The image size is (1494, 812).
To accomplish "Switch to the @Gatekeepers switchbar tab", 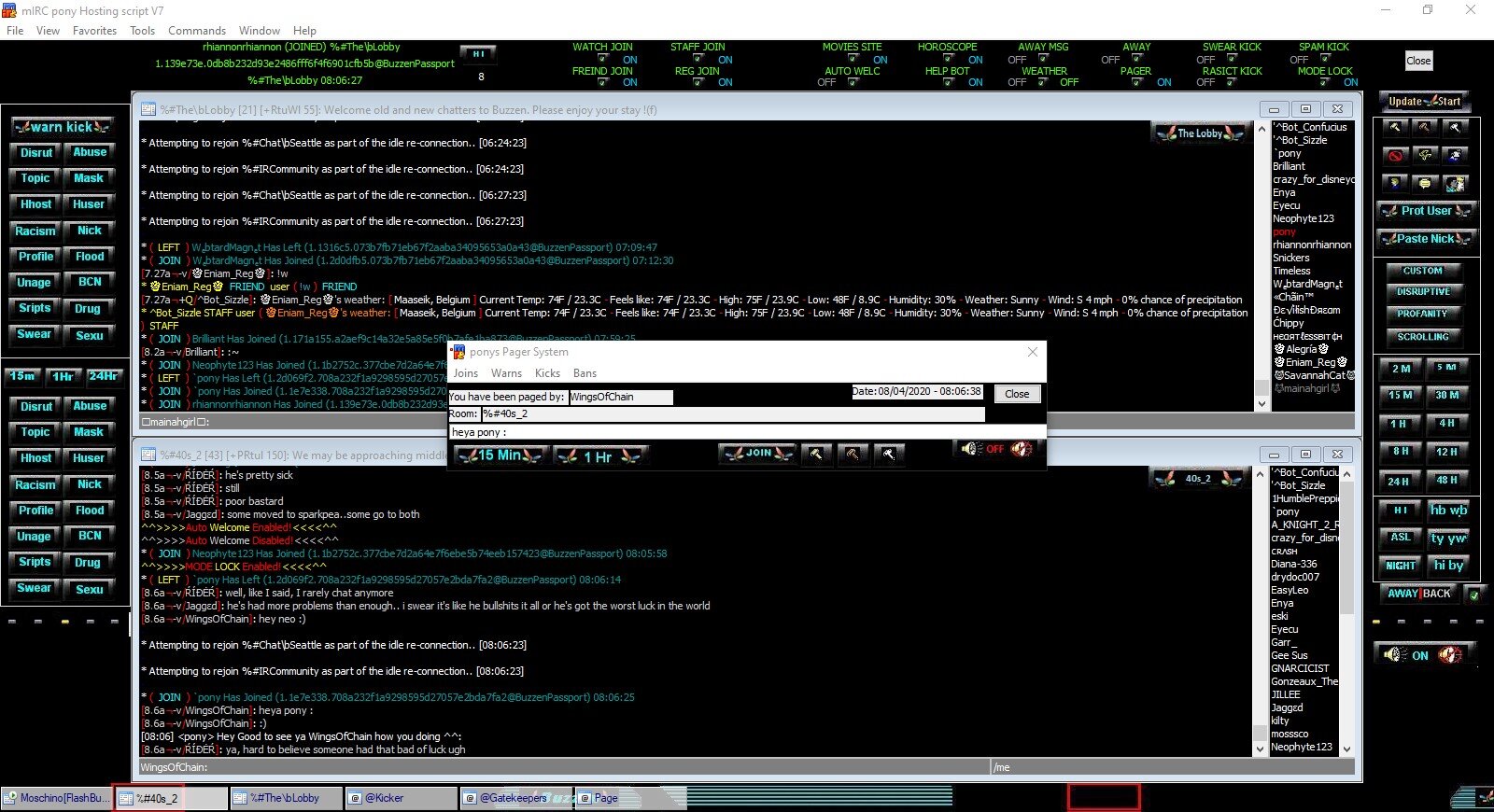I will pos(513,798).
